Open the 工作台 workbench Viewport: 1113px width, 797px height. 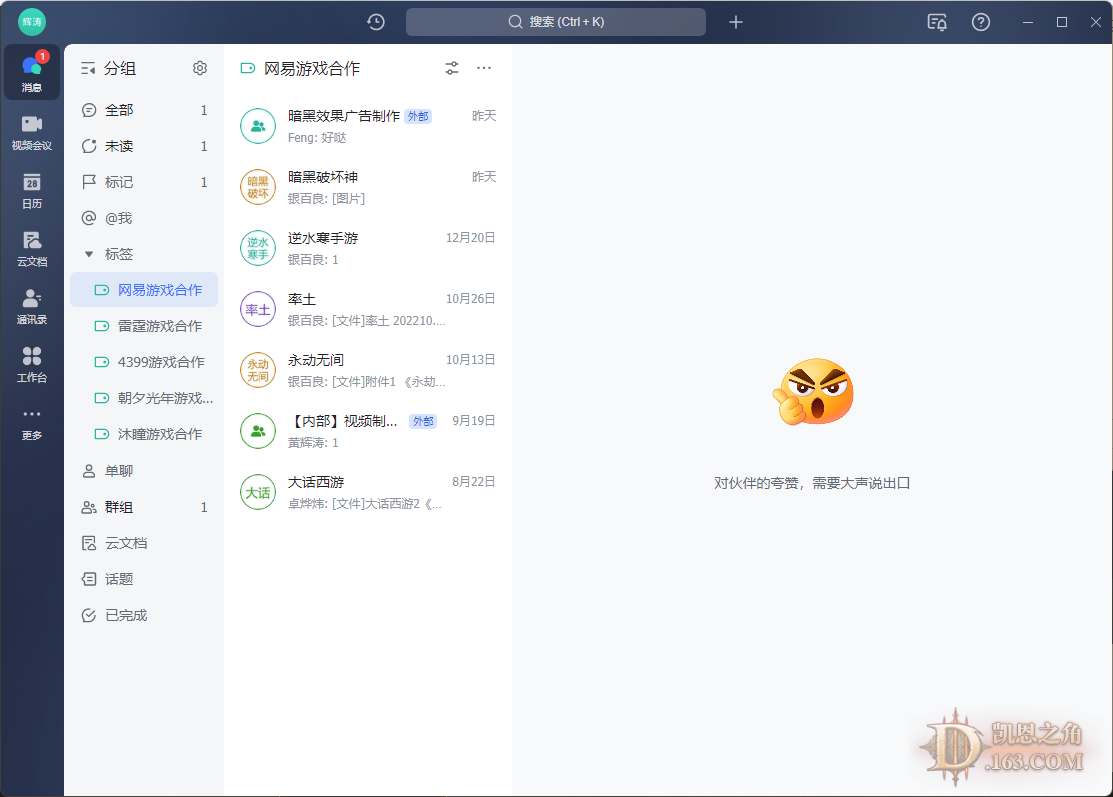(32, 364)
